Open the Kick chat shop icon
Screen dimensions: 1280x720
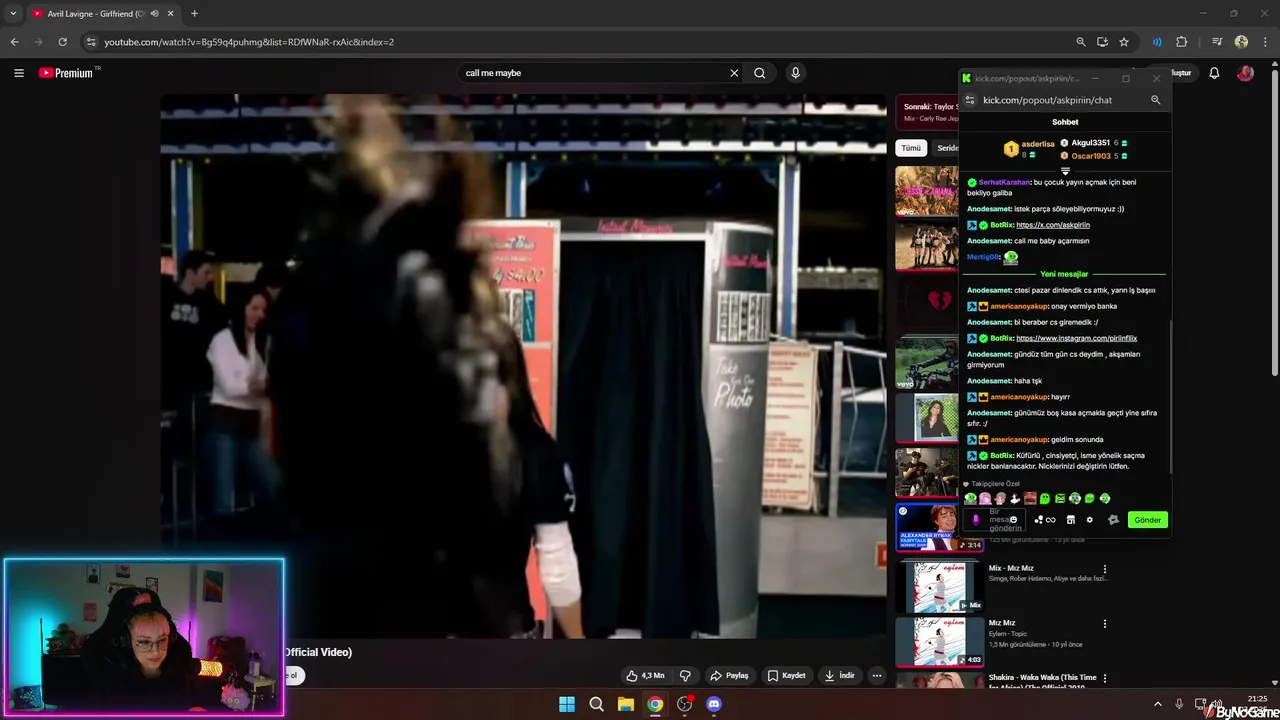1070,520
